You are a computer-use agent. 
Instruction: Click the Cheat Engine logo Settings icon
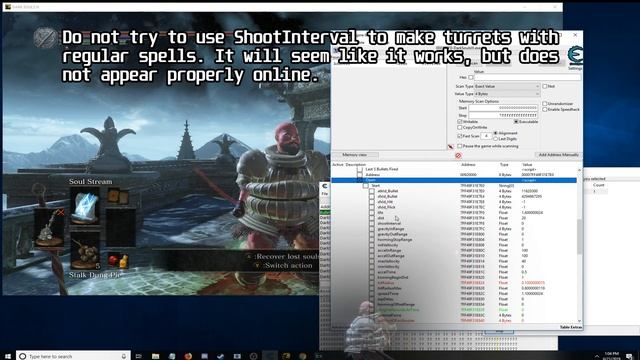tap(575, 56)
